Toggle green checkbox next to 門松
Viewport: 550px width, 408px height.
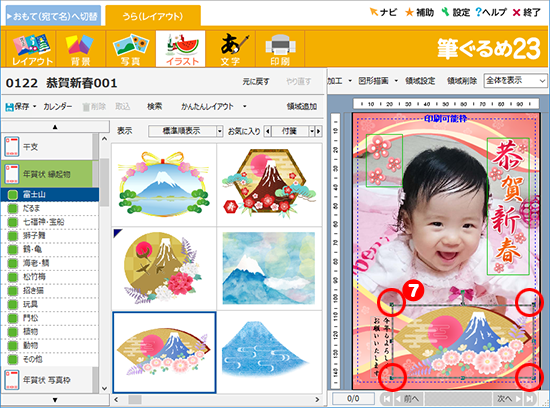tap(13, 318)
